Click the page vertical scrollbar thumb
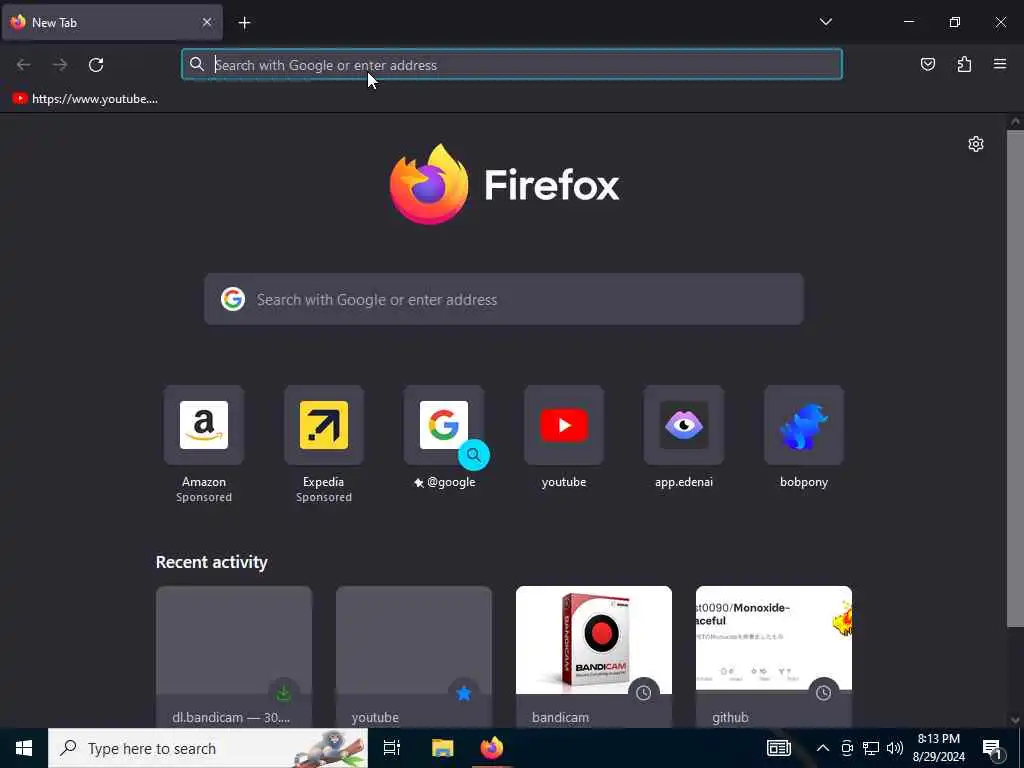The image size is (1024, 768). tap(1015, 379)
